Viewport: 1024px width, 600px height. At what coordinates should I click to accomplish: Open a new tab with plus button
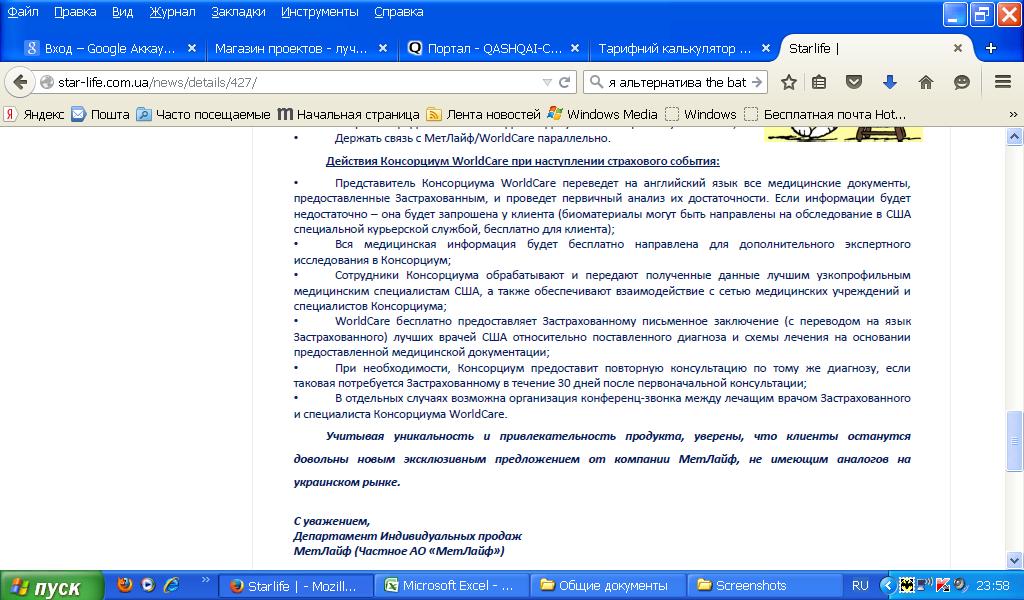pos(991,48)
